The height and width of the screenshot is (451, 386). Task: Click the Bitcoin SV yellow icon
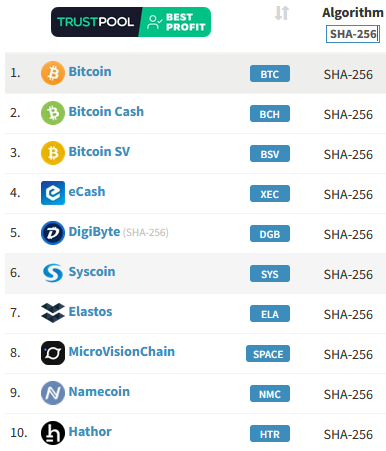point(53,153)
